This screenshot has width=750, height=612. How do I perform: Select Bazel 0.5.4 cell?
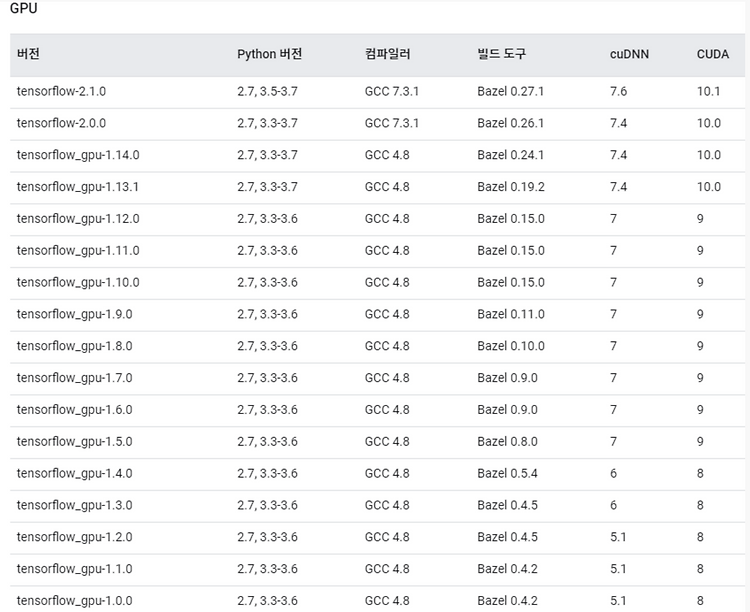507,473
